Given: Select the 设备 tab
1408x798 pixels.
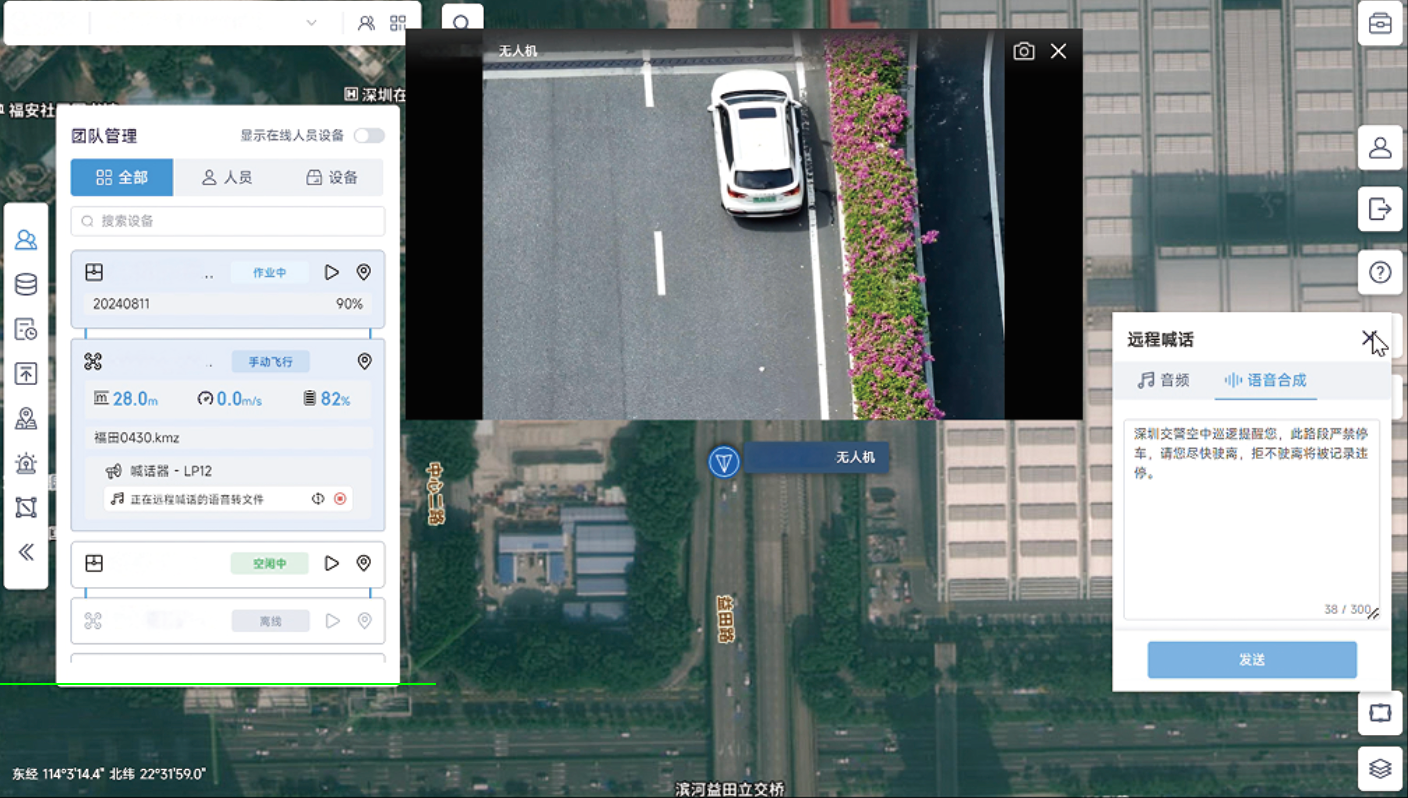Looking at the screenshot, I should click(x=332, y=177).
